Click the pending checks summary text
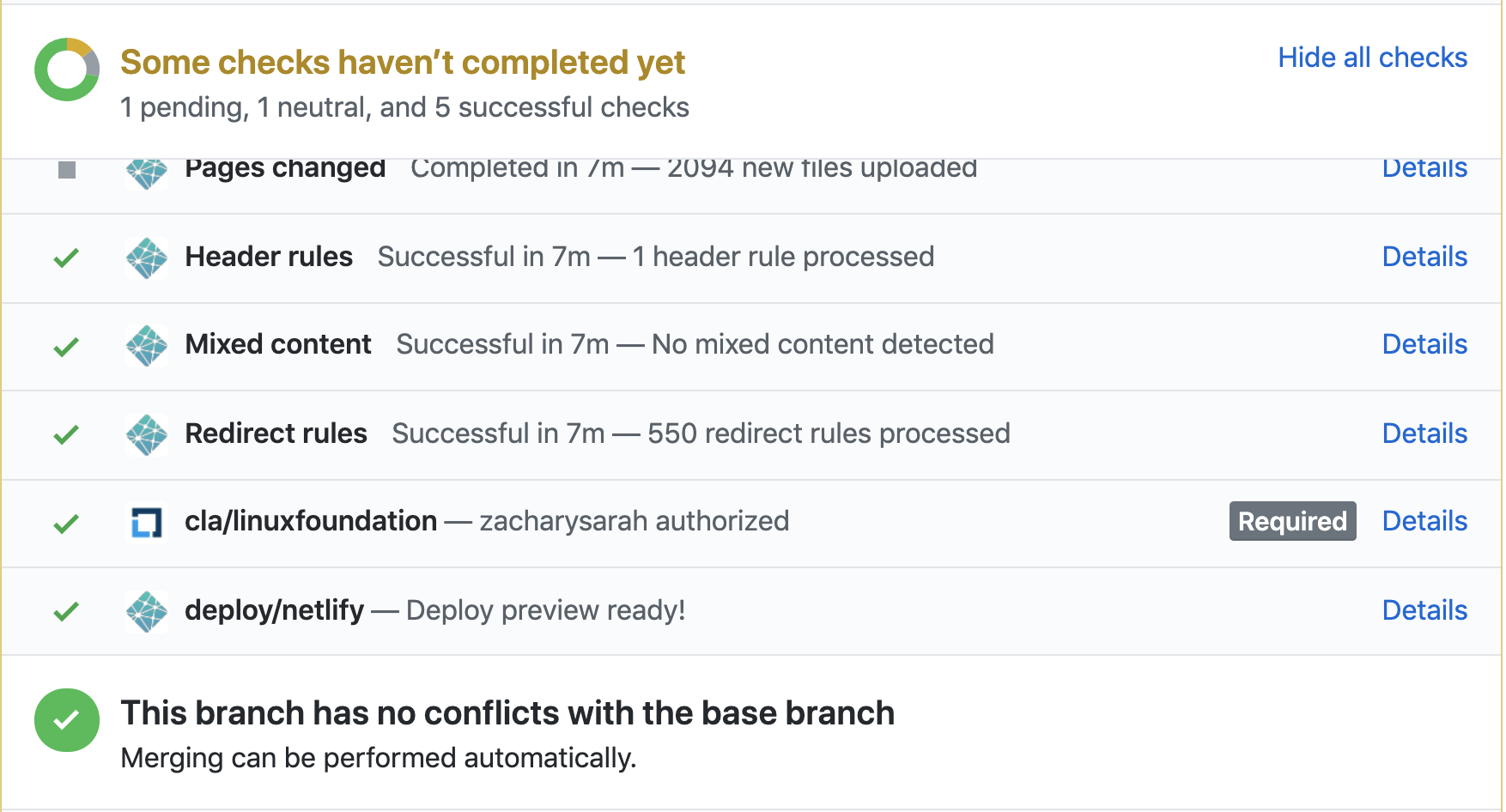This screenshot has height=812, width=1506. tap(404, 106)
